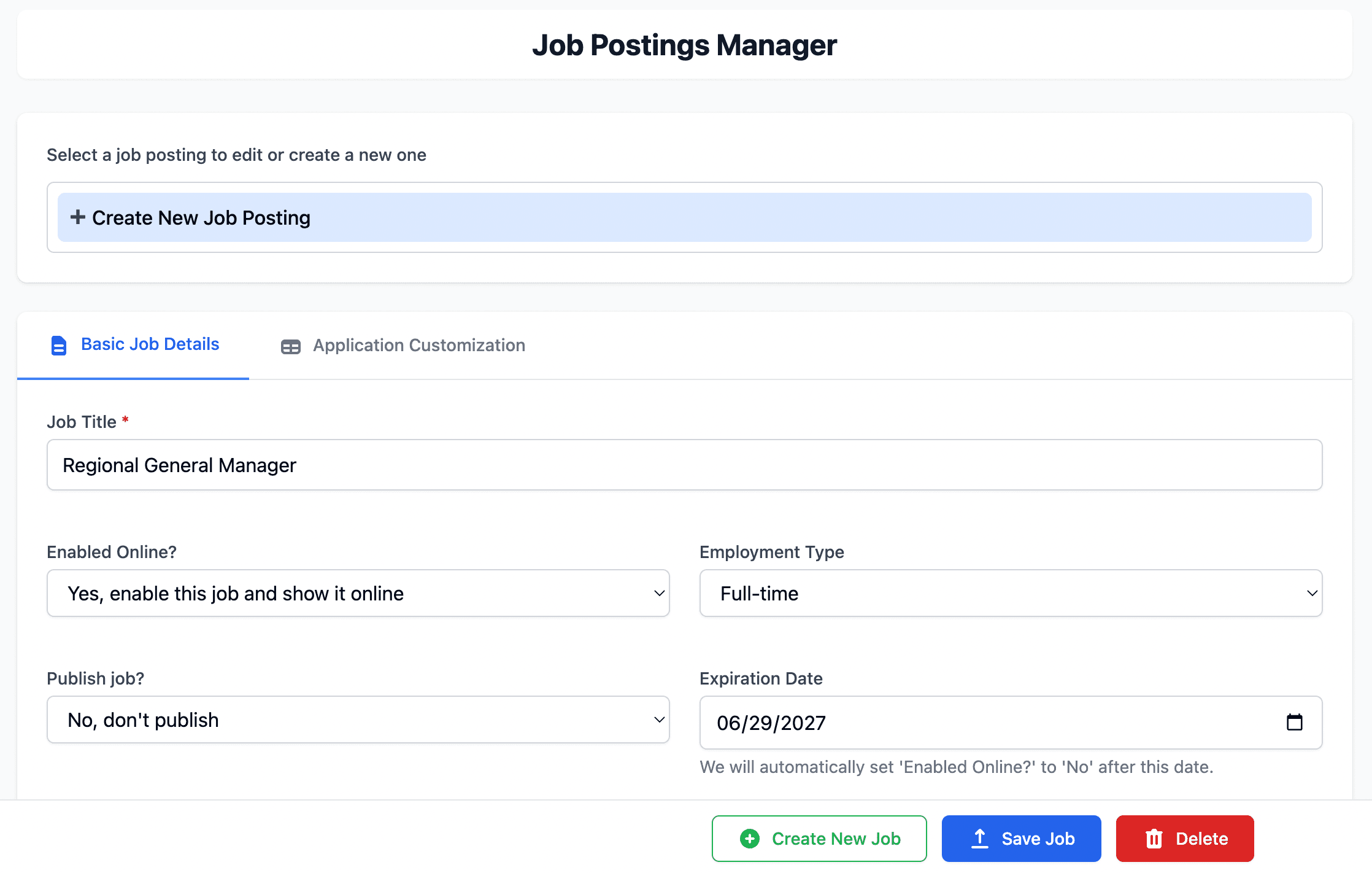This screenshot has width=1372, height=873.
Task: Select the Create New Job Posting option
Action: pyautogui.click(x=685, y=217)
